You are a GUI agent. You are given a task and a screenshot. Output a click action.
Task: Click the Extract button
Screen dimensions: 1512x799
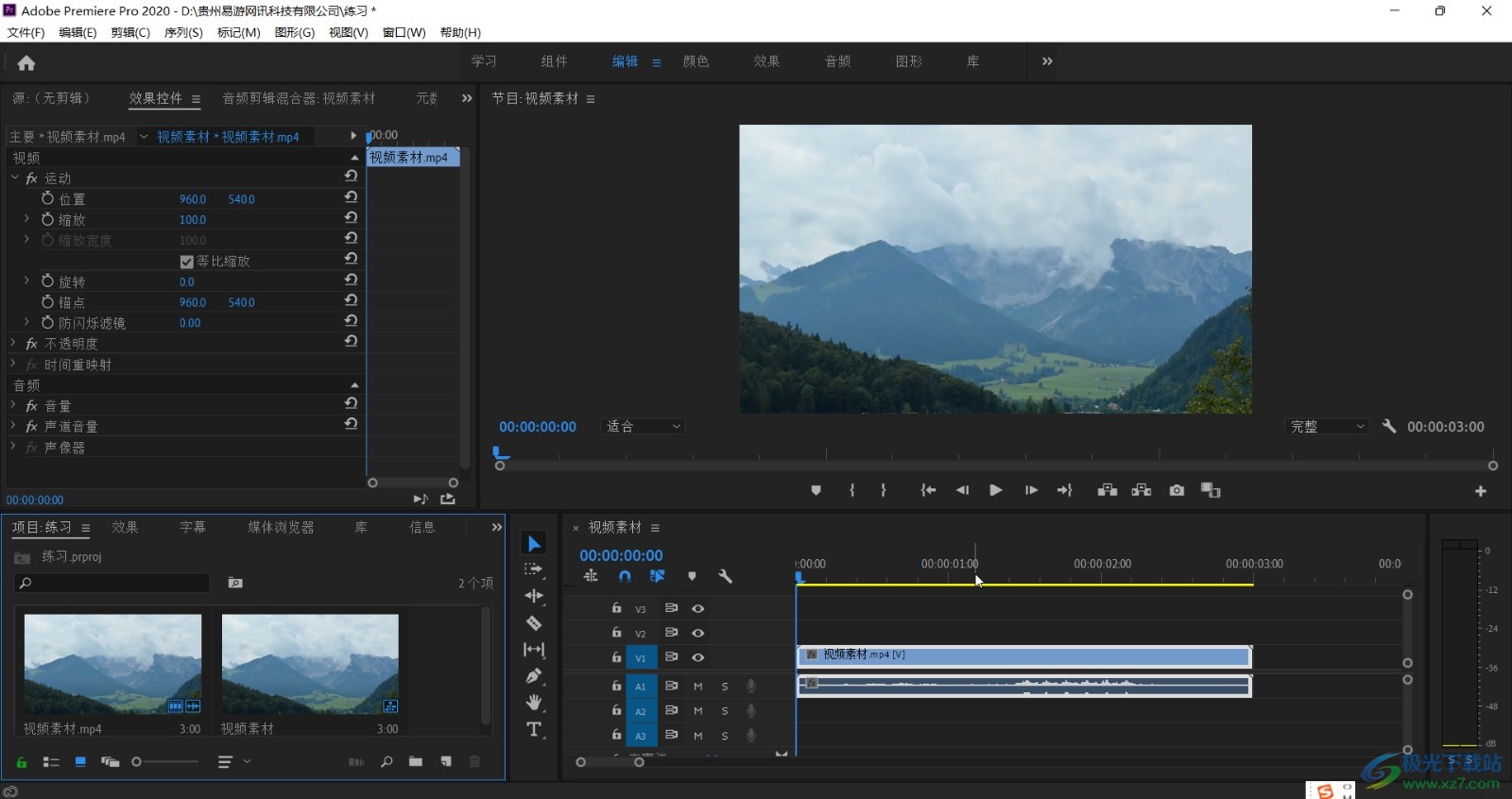coord(1142,490)
